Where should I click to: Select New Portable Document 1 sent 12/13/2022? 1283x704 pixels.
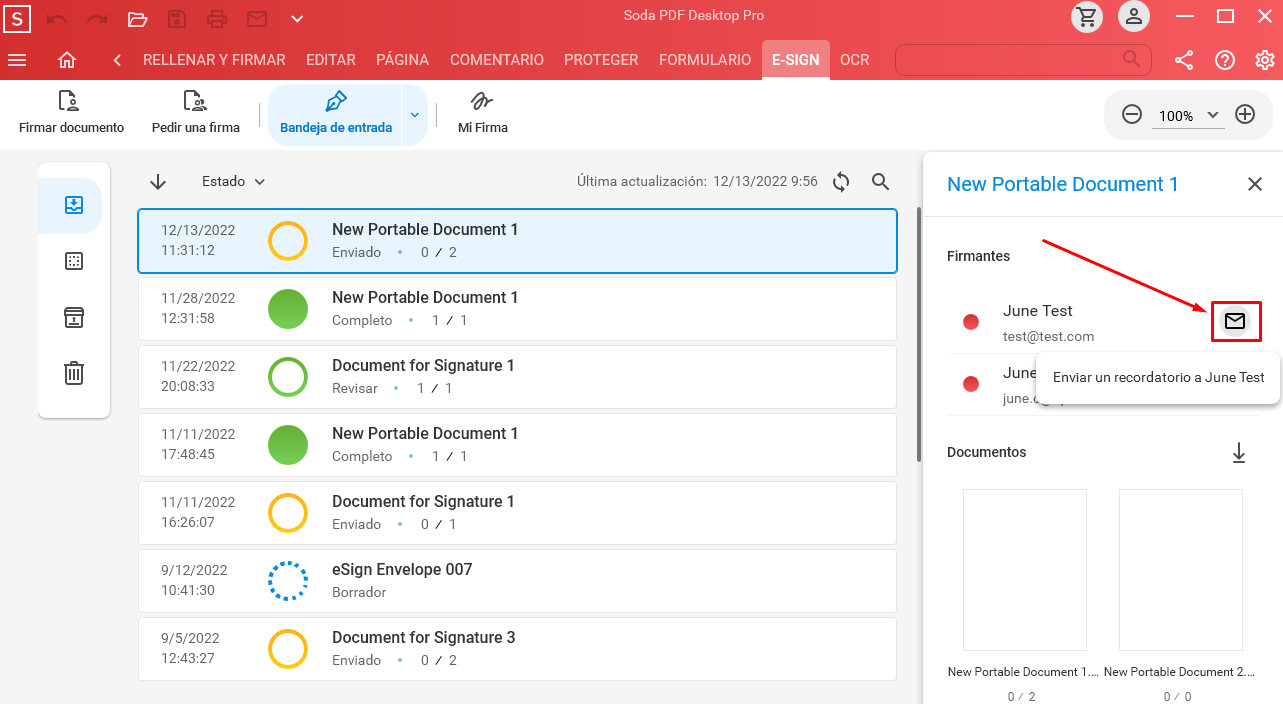coord(517,241)
